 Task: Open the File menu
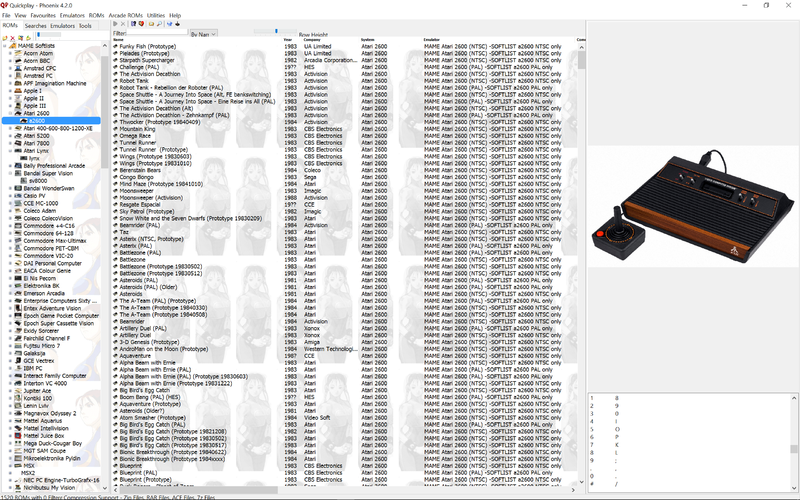[6, 15]
